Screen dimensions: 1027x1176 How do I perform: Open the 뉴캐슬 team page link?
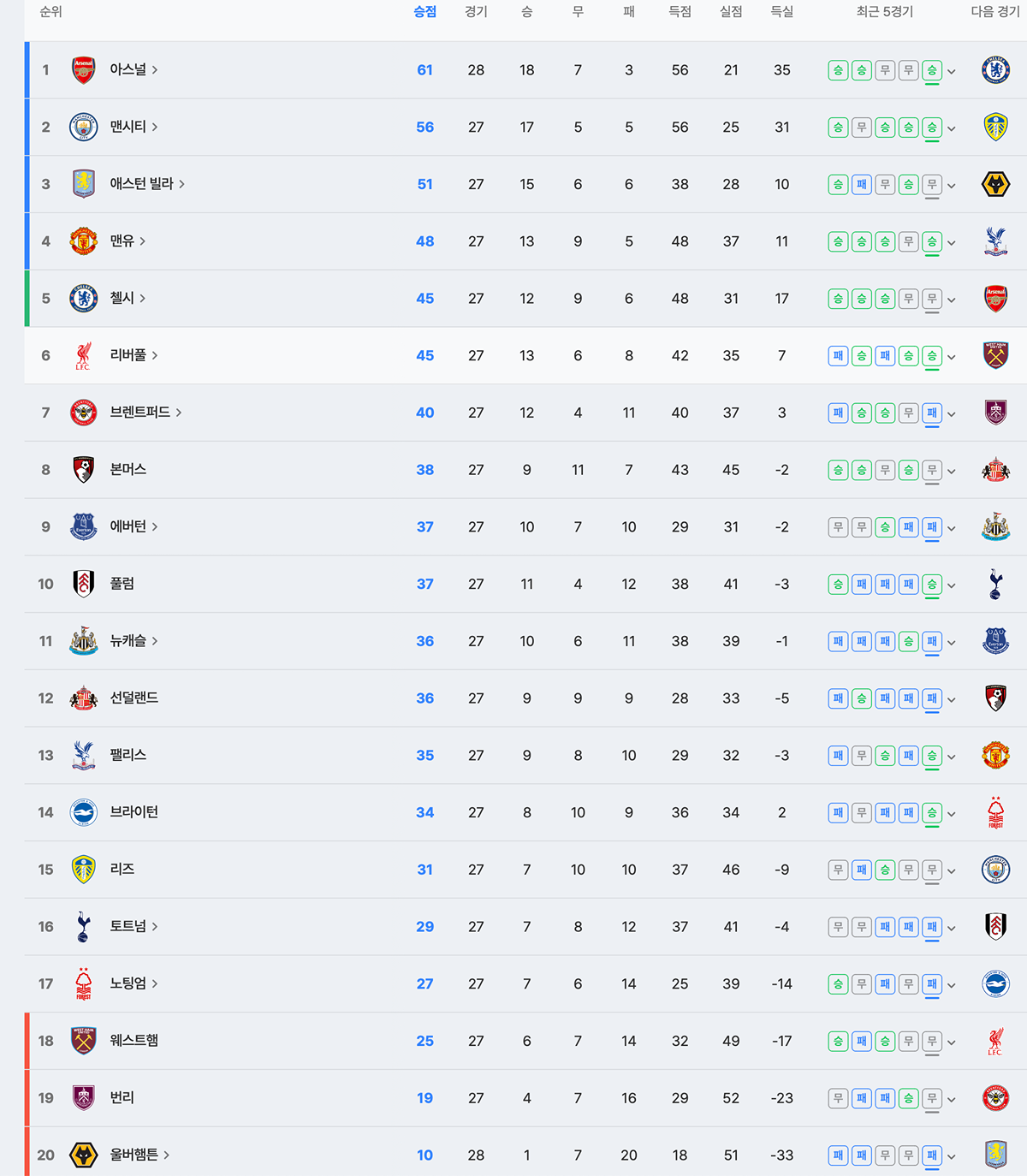coord(128,641)
